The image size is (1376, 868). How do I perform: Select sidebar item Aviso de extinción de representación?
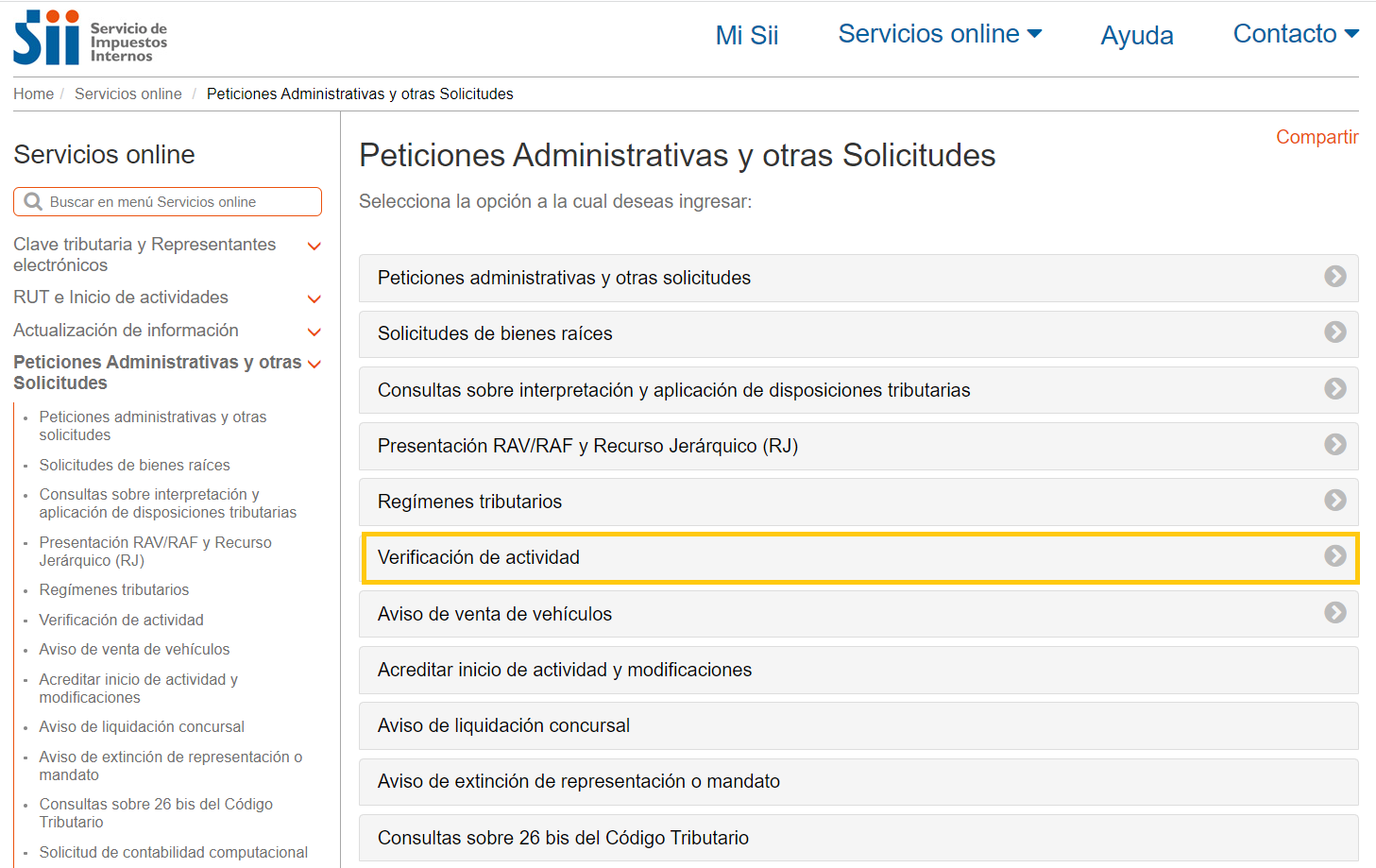pyautogui.click(x=171, y=766)
